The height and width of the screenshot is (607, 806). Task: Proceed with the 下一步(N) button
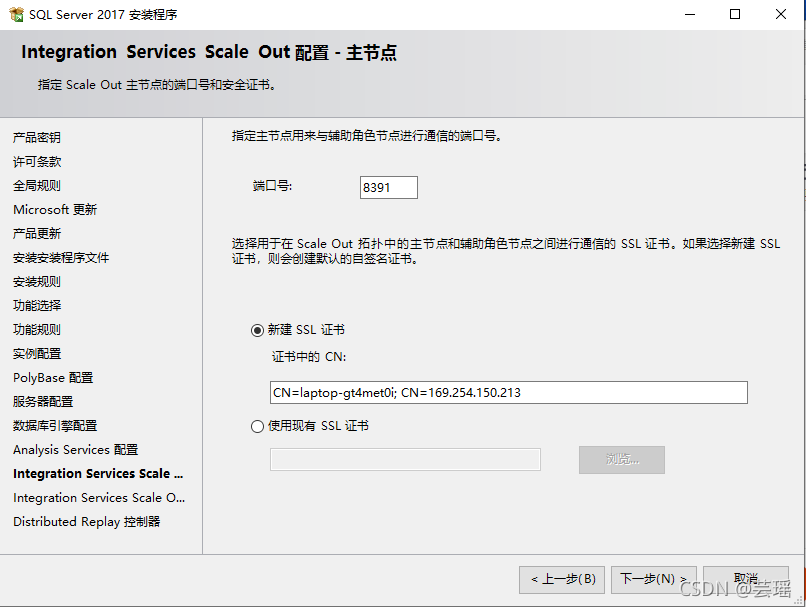coord(654,580)
